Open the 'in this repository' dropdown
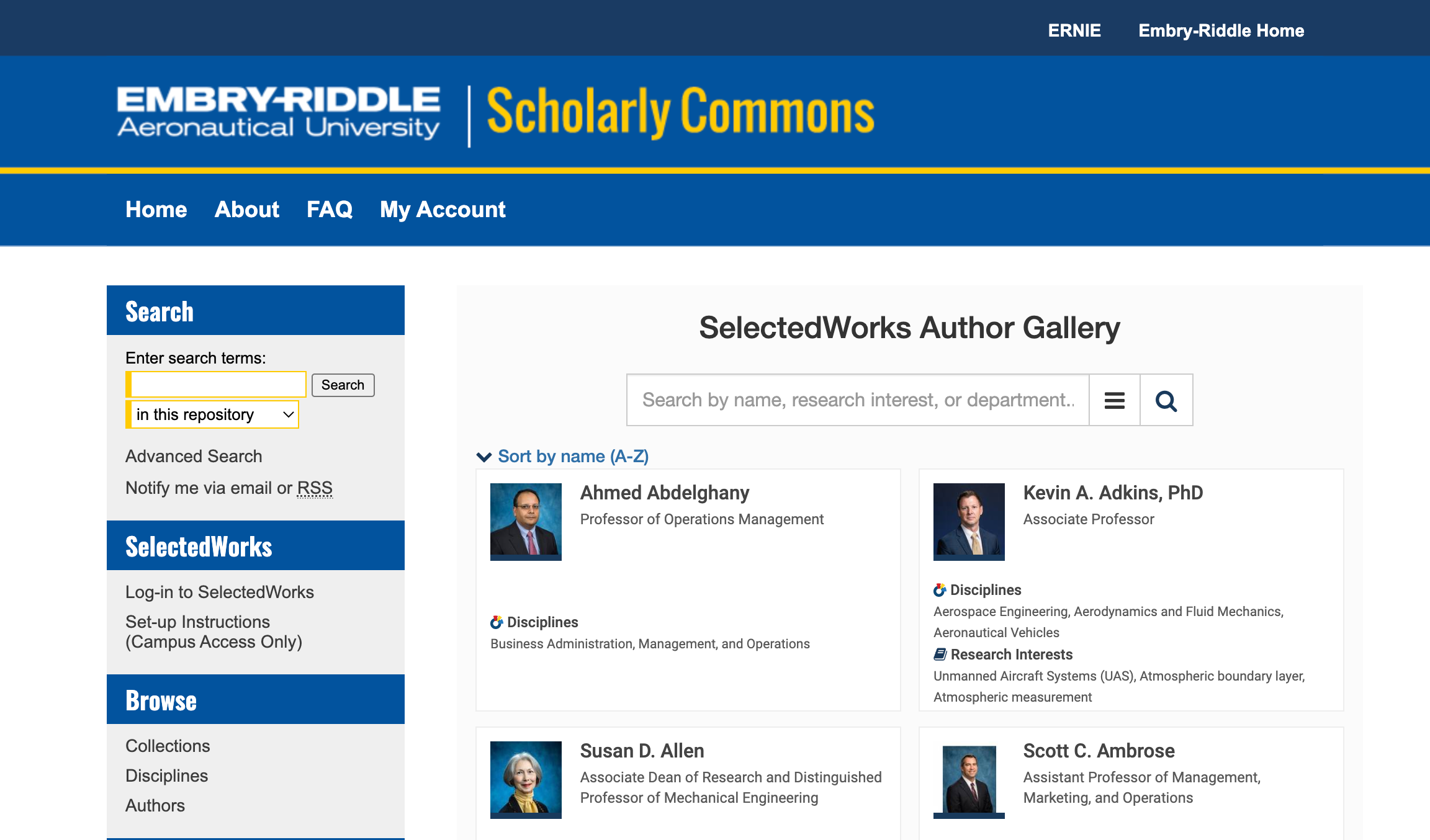Viewport: 1430px width, 840px height. point(212,414)
